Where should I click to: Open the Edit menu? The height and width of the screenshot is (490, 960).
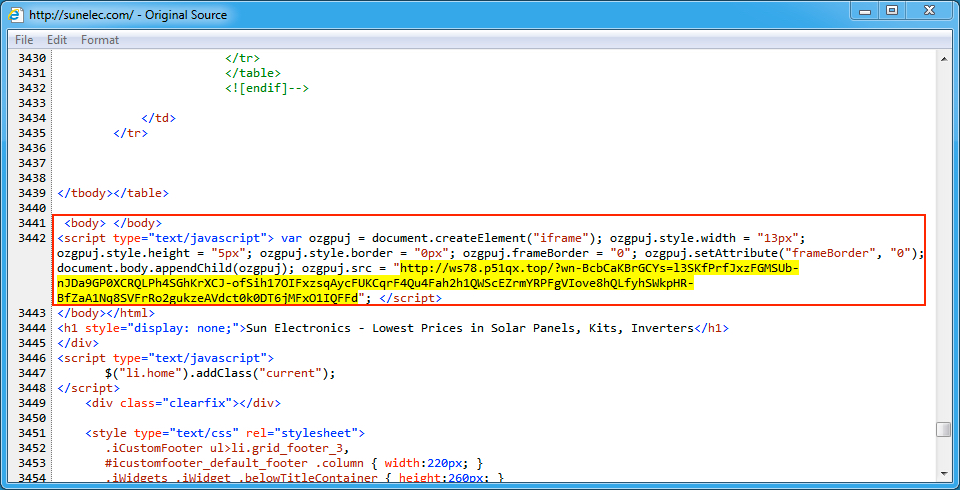[57, 40]
